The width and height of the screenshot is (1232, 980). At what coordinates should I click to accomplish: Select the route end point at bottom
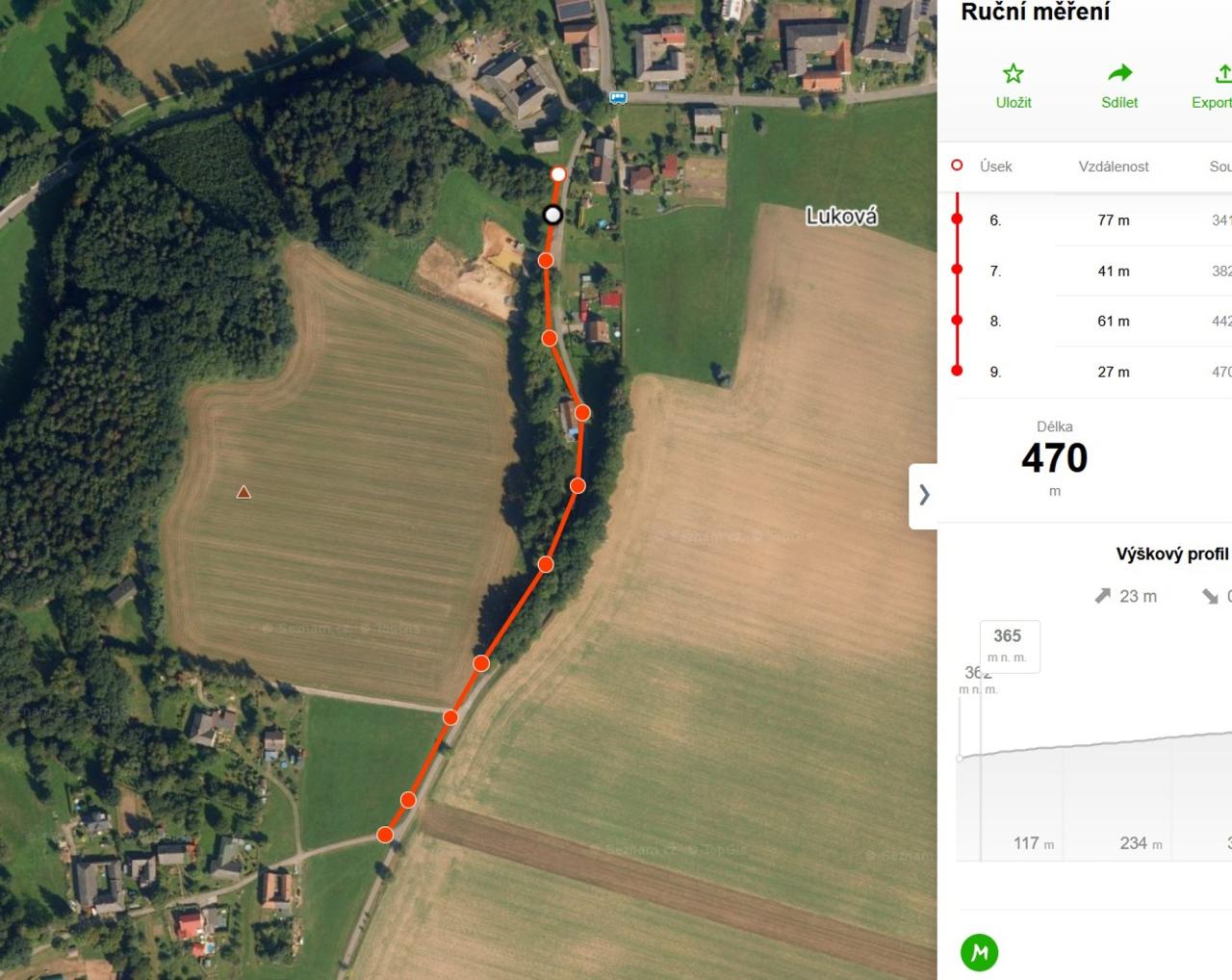tap(385, 835)
